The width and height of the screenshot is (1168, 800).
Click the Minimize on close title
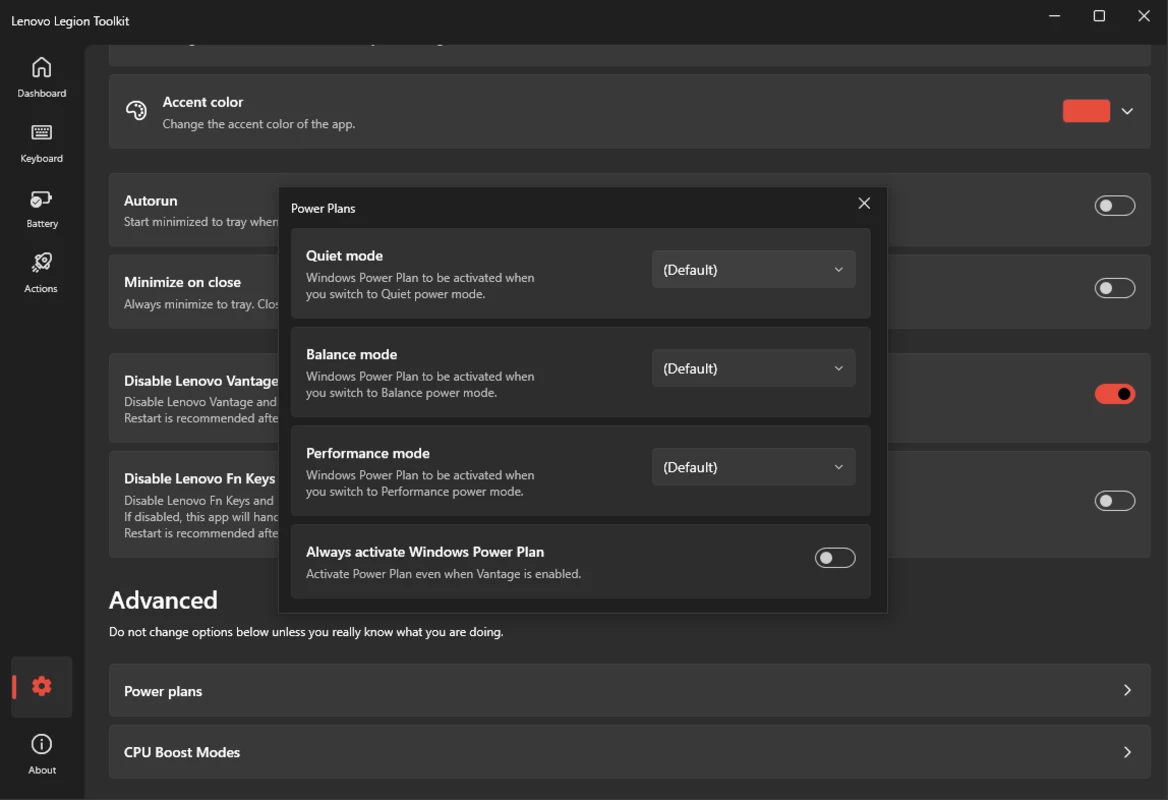pos(182,282)
